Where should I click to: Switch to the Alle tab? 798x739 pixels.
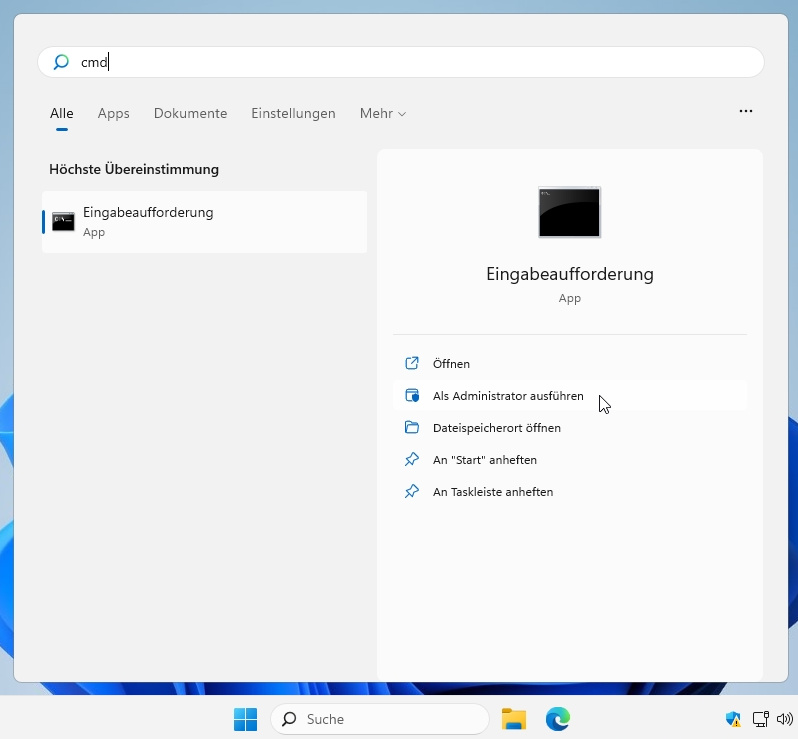pos(62,114)
